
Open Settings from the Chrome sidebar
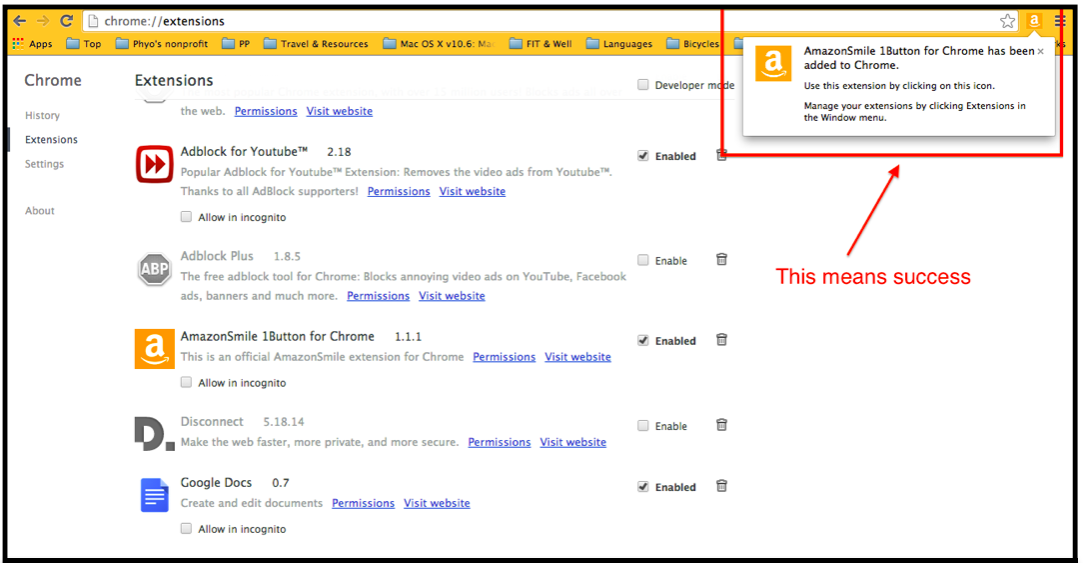[x=44, y=164]
